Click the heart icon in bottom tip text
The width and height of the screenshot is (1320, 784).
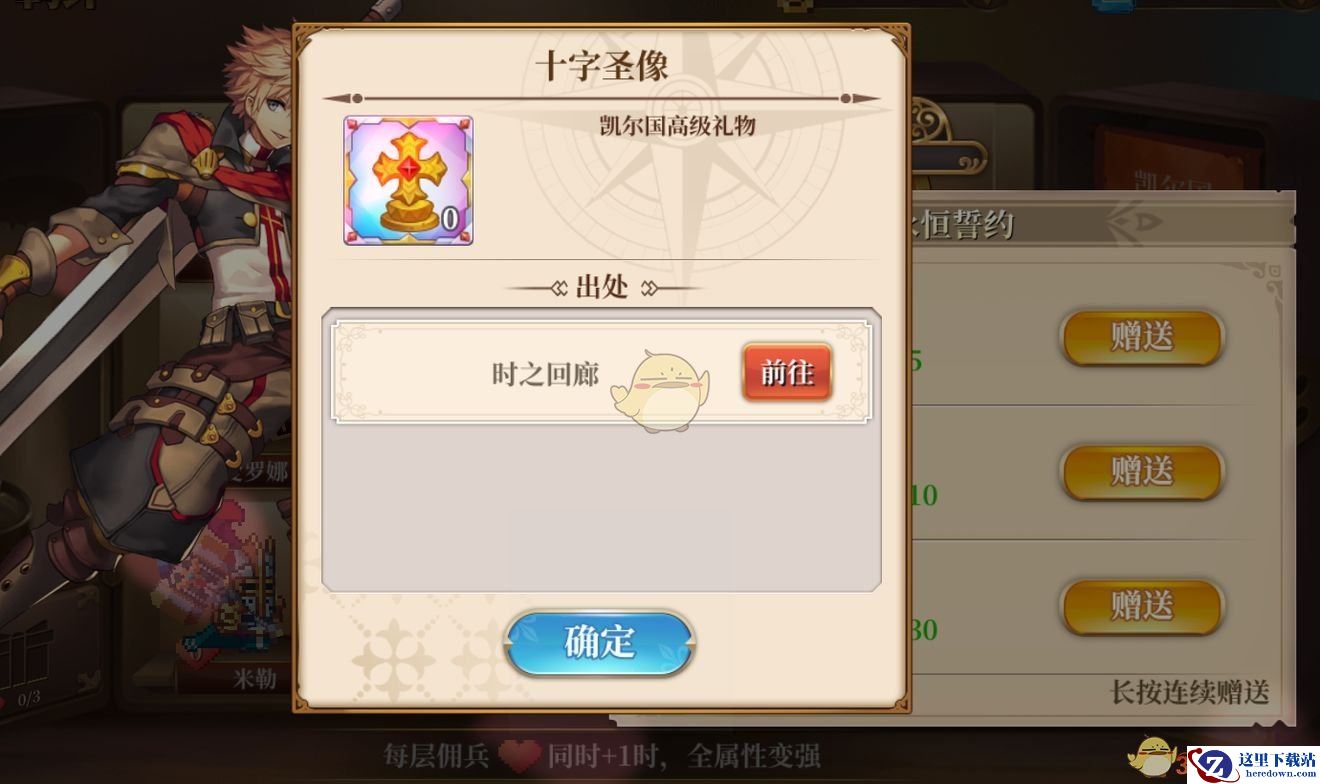tap(520, 755)
